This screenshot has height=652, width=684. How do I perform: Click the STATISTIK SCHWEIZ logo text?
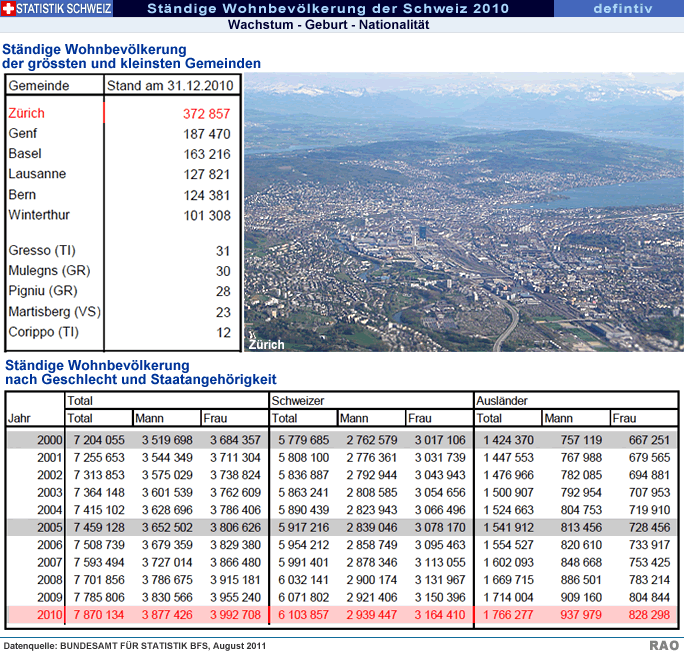coord(66,9)
